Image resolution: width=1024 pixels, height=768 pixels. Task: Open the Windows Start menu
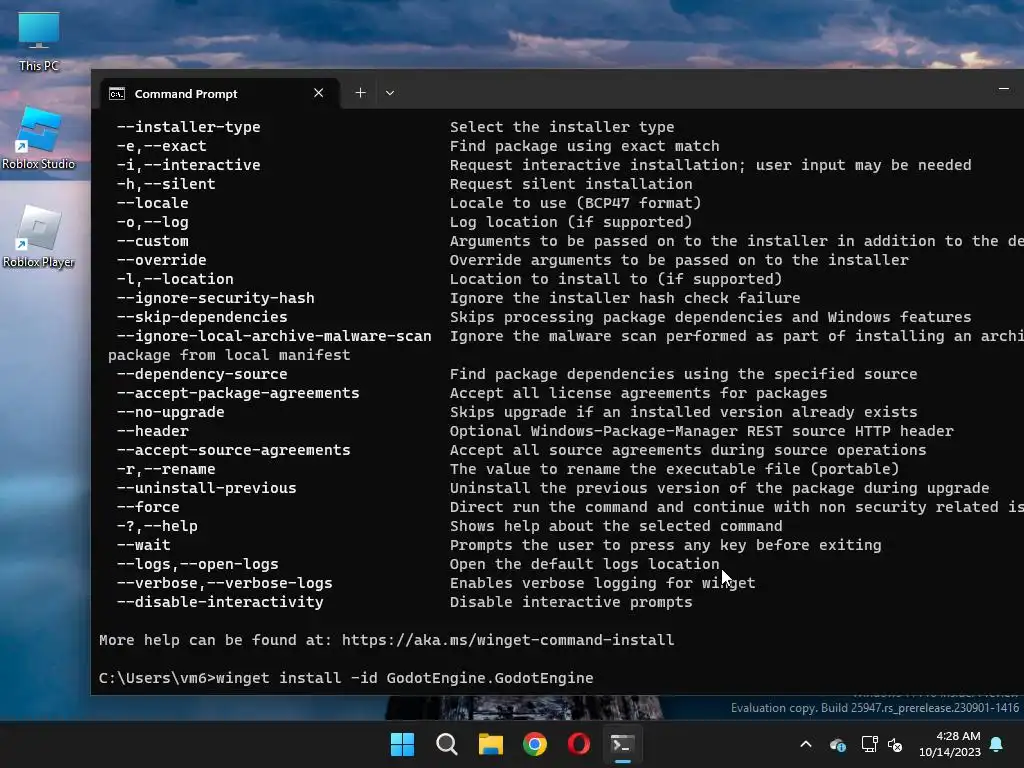(402, 744)
